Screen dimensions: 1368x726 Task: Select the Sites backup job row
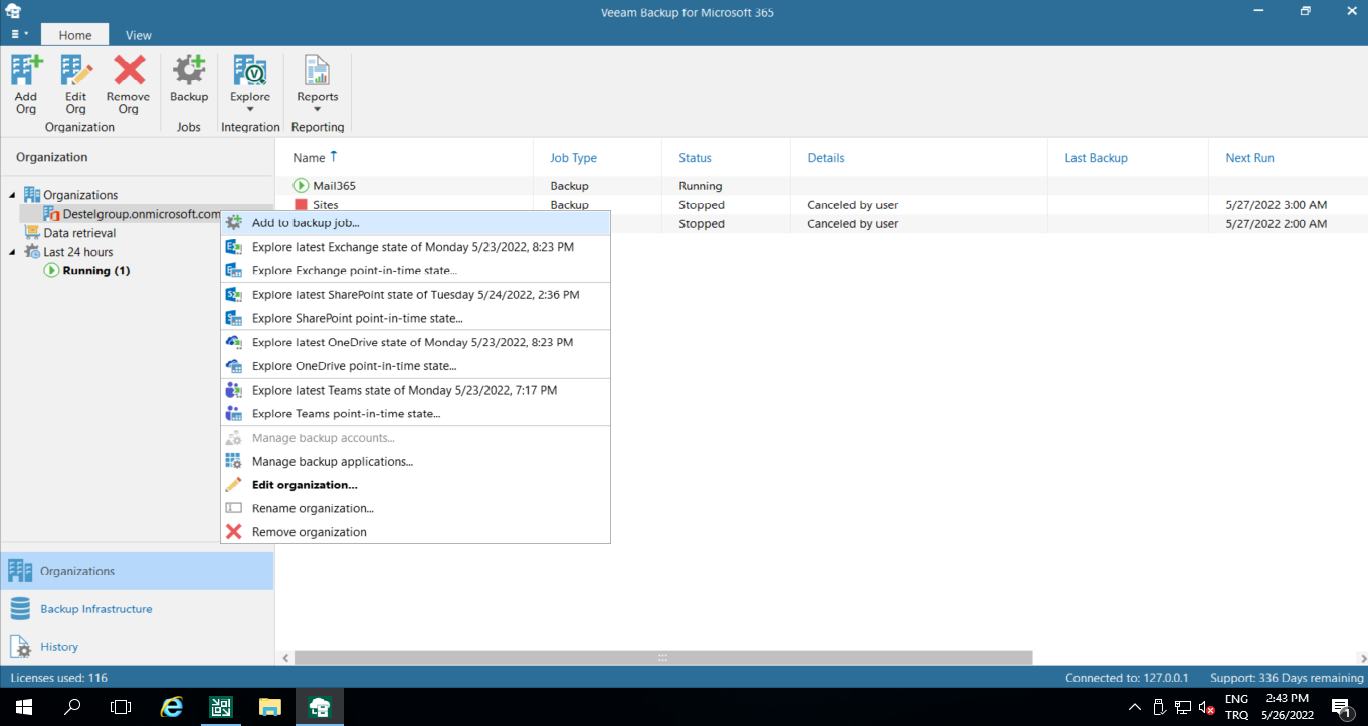821,205
